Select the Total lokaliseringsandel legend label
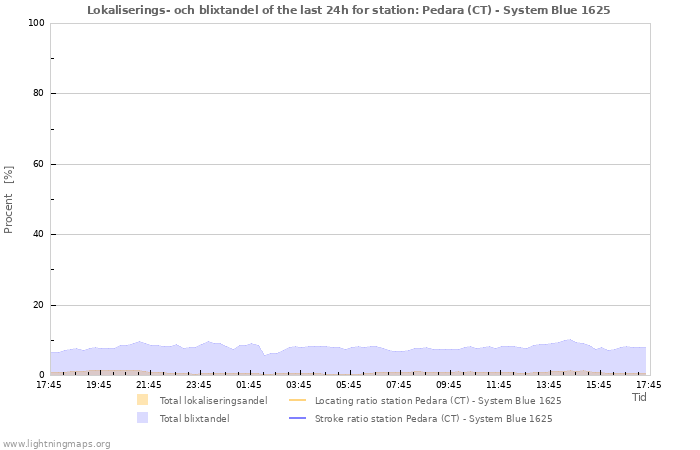This screenshot has width=700, height=450. coord(213,400)
